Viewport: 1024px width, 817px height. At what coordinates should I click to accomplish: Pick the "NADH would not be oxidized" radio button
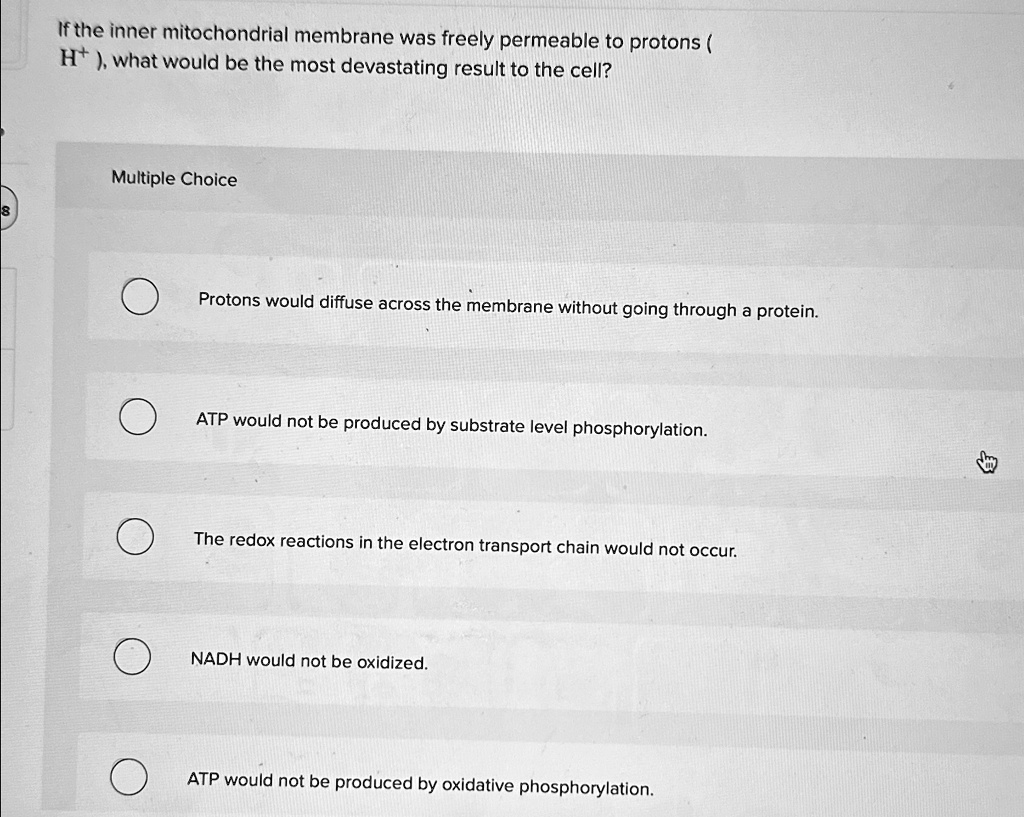coord(132,657)
